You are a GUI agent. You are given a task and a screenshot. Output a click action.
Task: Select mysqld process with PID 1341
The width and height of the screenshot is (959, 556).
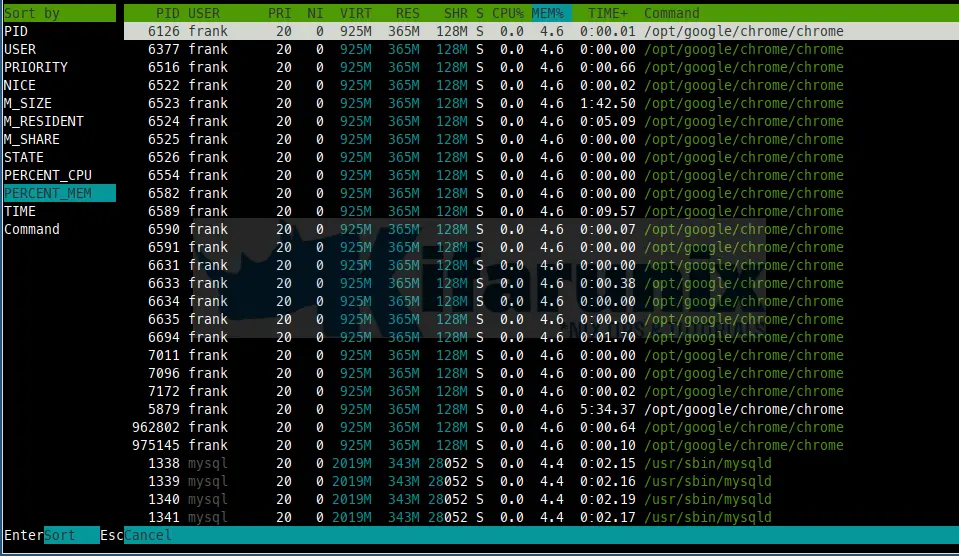tap(541, 517)
